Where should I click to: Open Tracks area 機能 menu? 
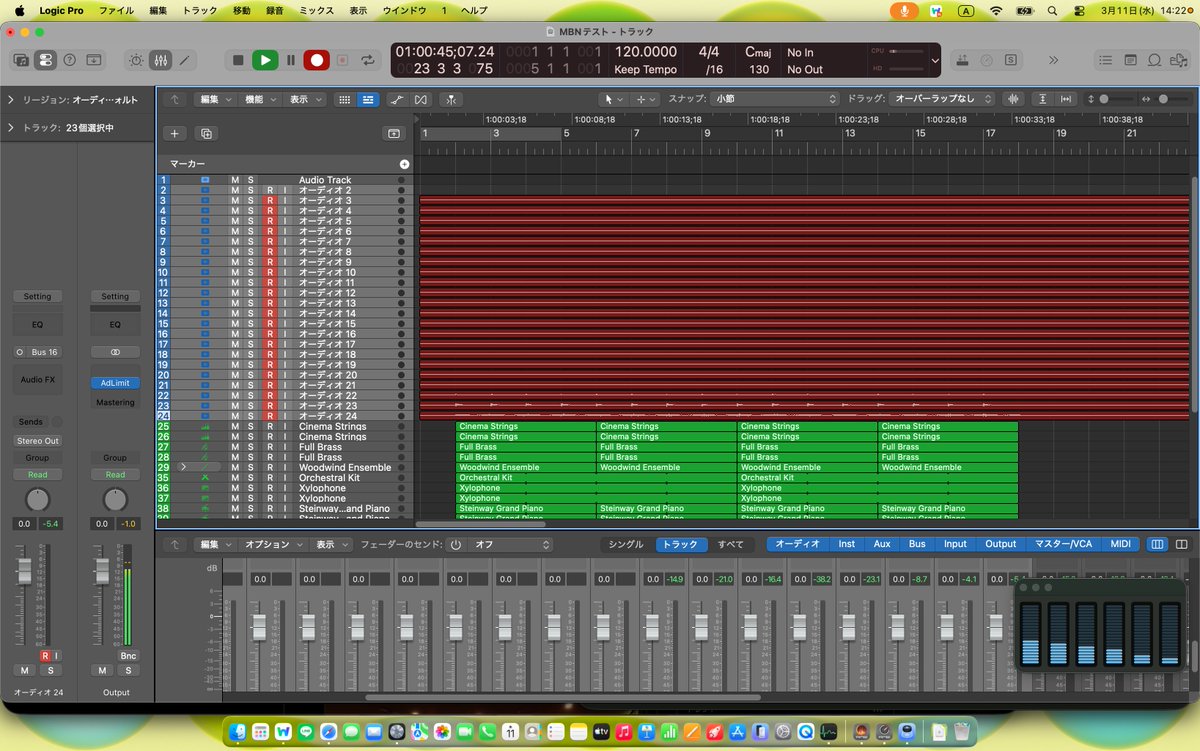click(x=260, y=100)
